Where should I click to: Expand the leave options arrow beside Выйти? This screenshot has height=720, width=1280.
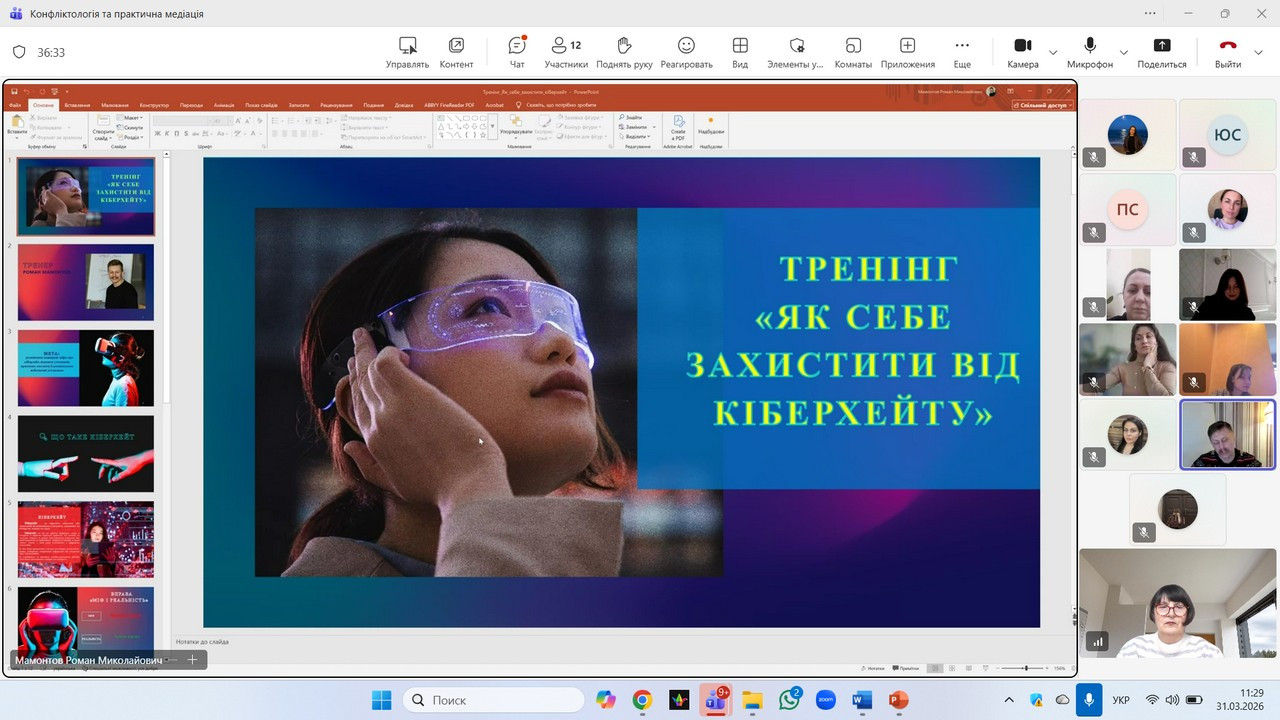click(x=1259, y=52)
